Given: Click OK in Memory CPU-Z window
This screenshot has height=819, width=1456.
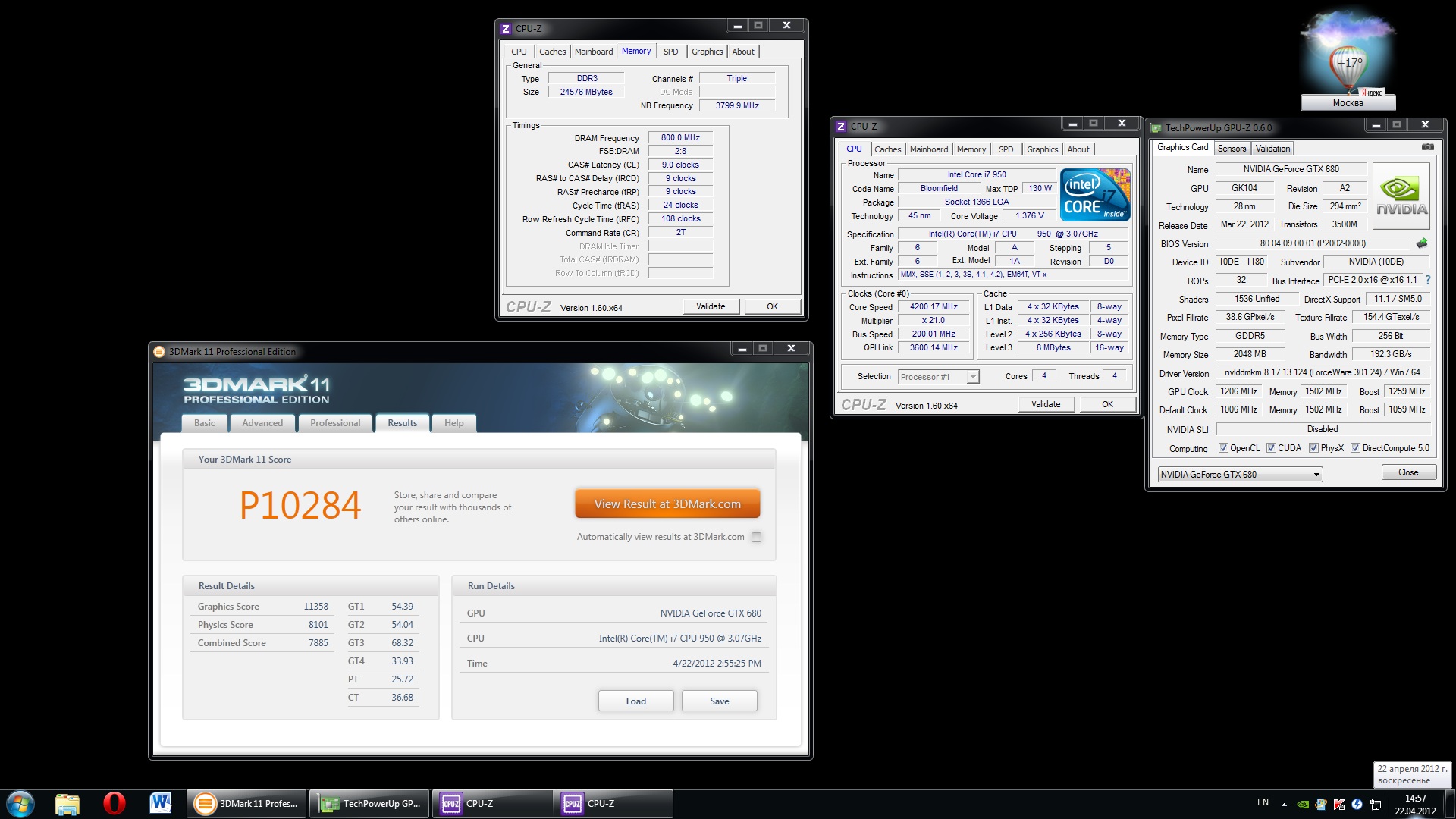Looking at the screenshot, I should pos(772,306).
